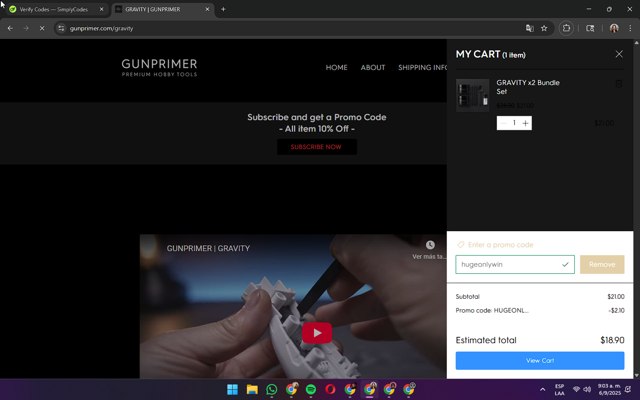Image resolution: width=640 pixels, height=400 pixels.
Task: Open a new browser tab
Action: [x=223, y=9]
